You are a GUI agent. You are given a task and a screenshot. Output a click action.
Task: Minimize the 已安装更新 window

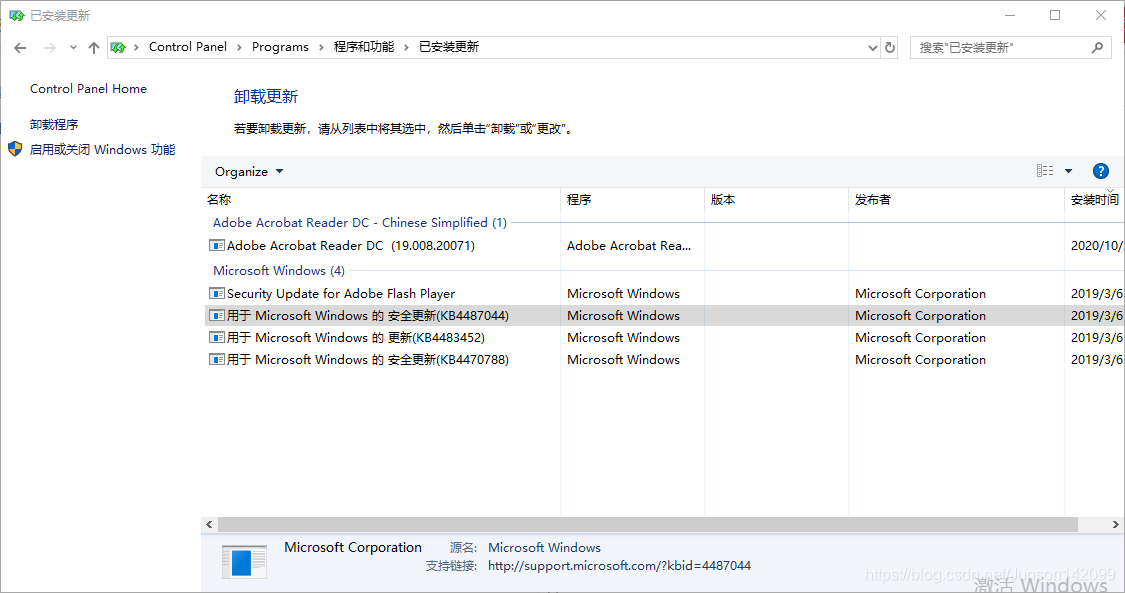pos(1010,15)
